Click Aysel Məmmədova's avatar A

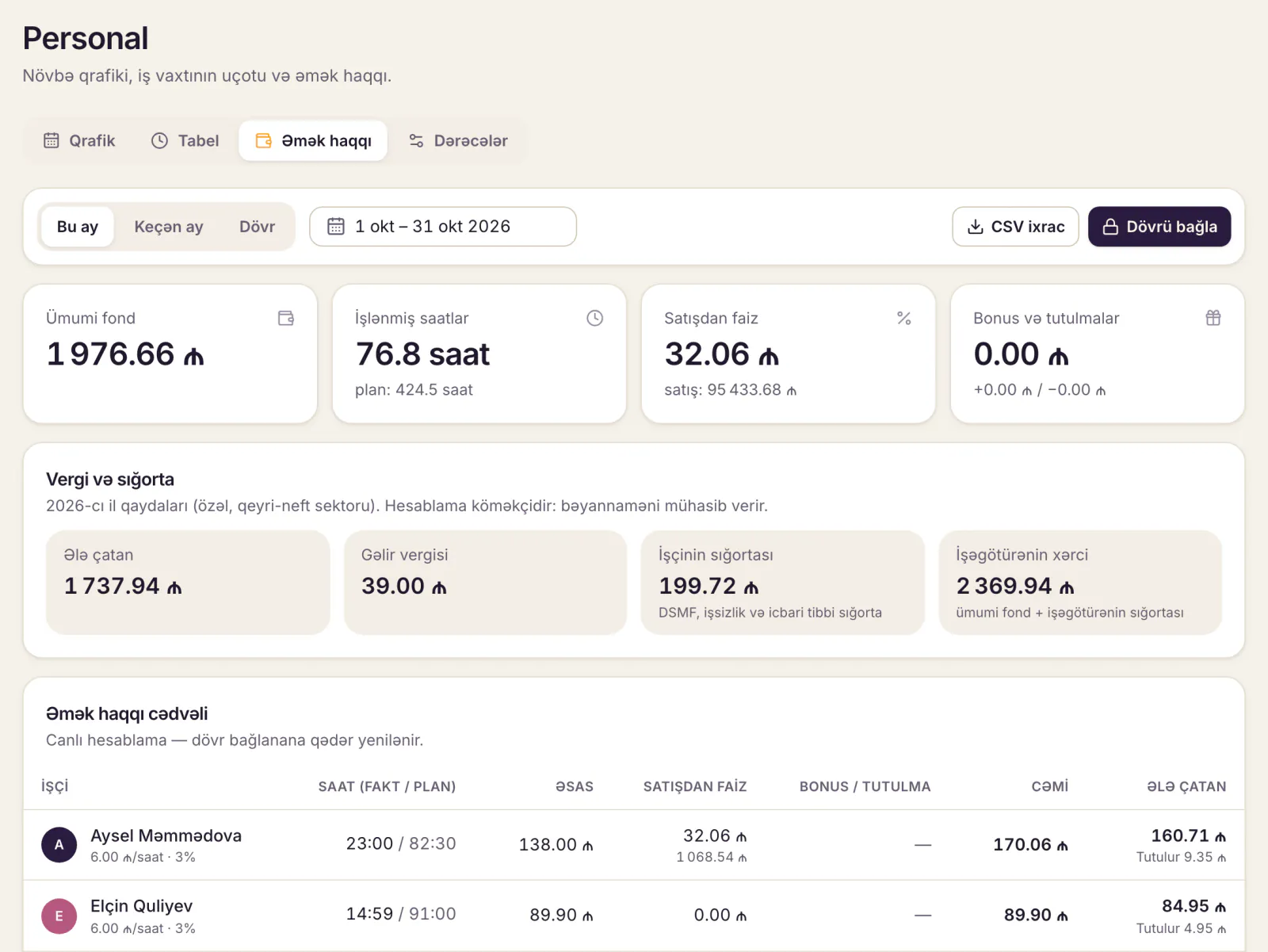coord(59,845)
